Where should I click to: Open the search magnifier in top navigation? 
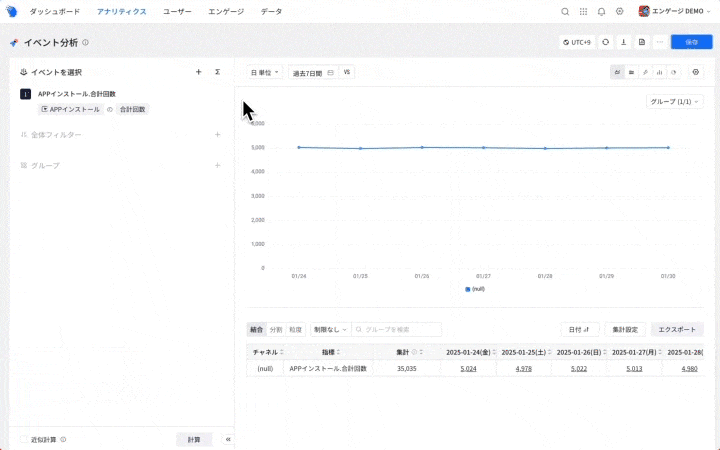(565, 11)
